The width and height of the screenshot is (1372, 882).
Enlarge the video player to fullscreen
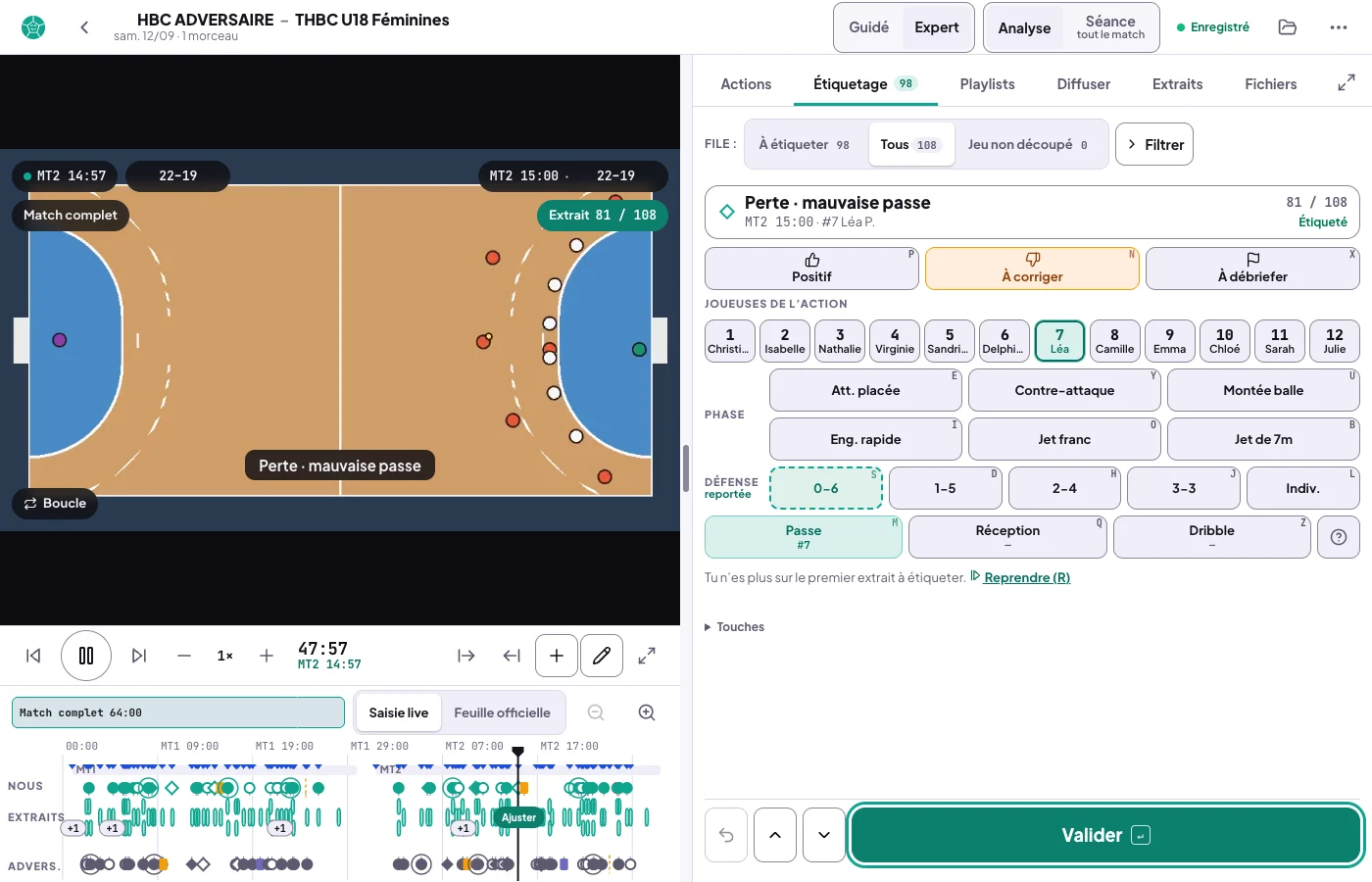(x=647, y=656)
